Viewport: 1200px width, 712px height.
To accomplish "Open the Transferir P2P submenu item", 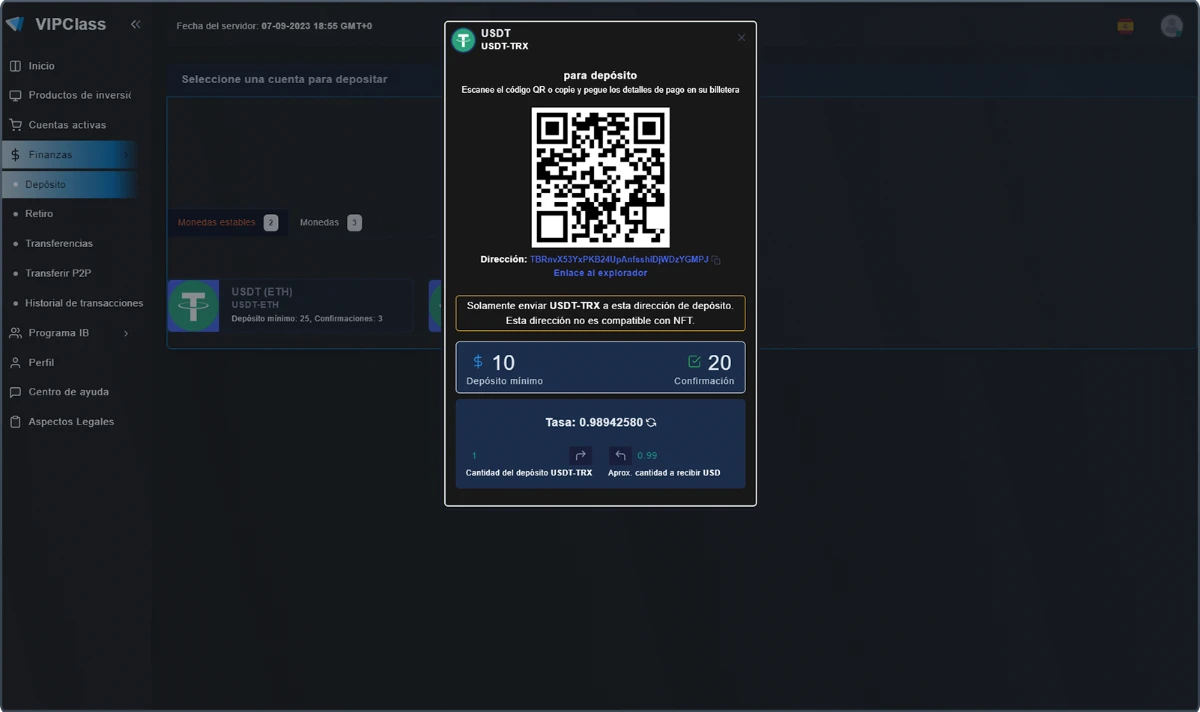I will tap(58, 273).
